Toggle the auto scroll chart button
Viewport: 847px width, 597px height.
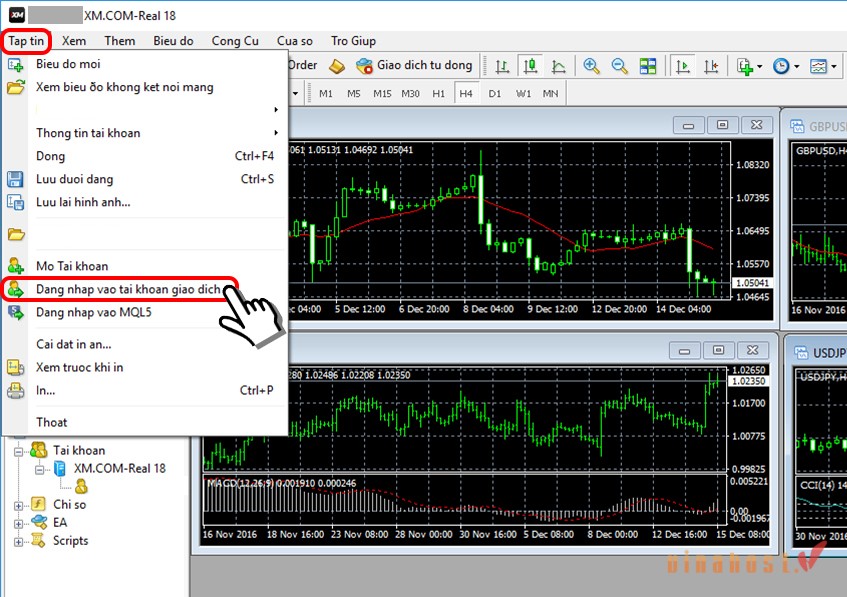[x=683, y=66]
